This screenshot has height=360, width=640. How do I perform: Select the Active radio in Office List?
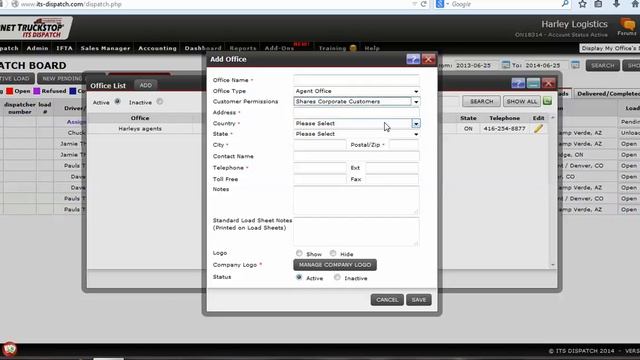[118, 102]
